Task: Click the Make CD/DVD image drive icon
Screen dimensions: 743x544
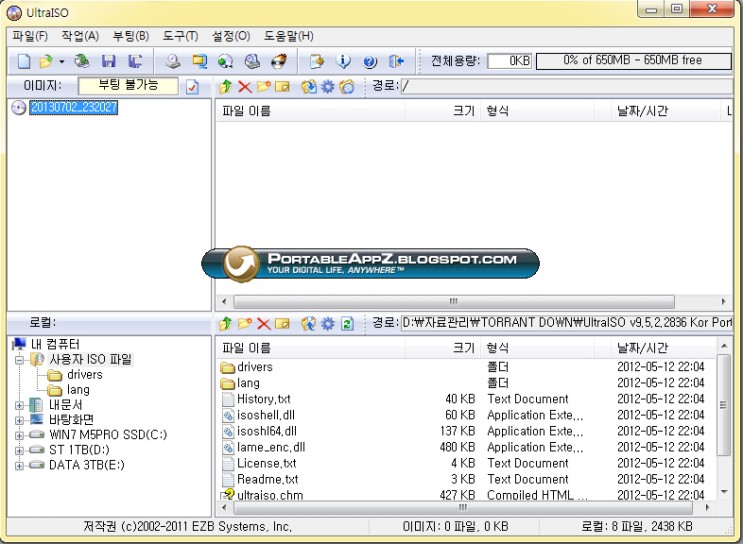Action: [173, 61]
